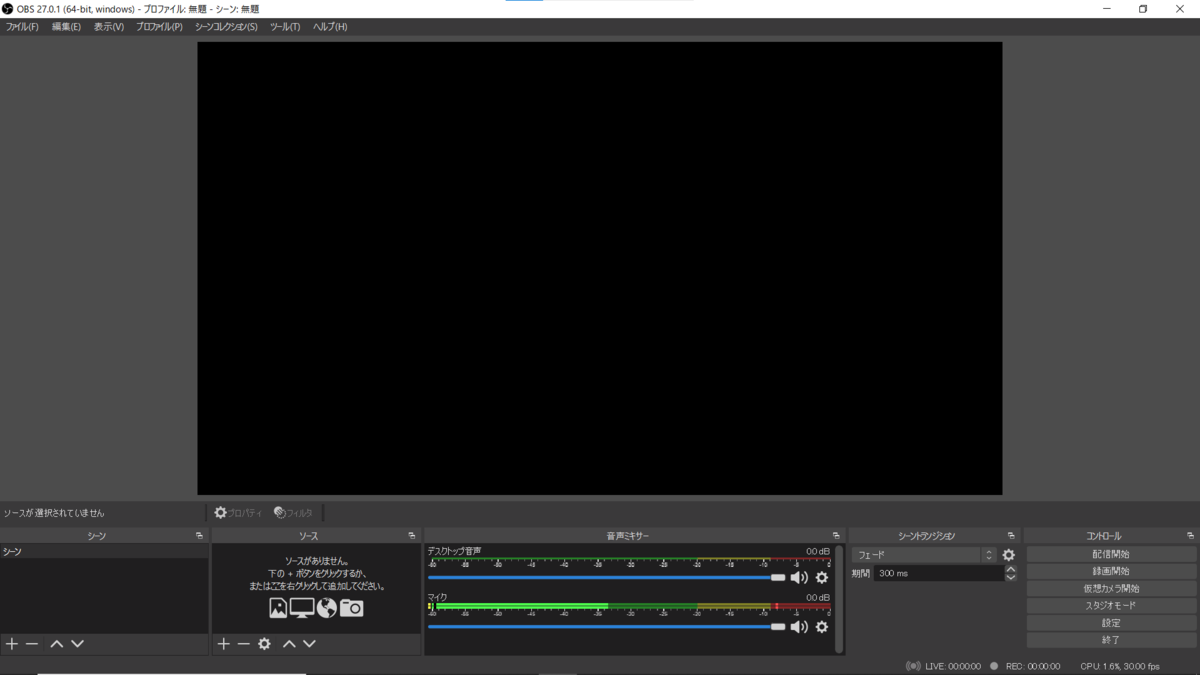Mute マイク speaker toggle
This screenshot has height=675, width=1200.
pos(799,627)
